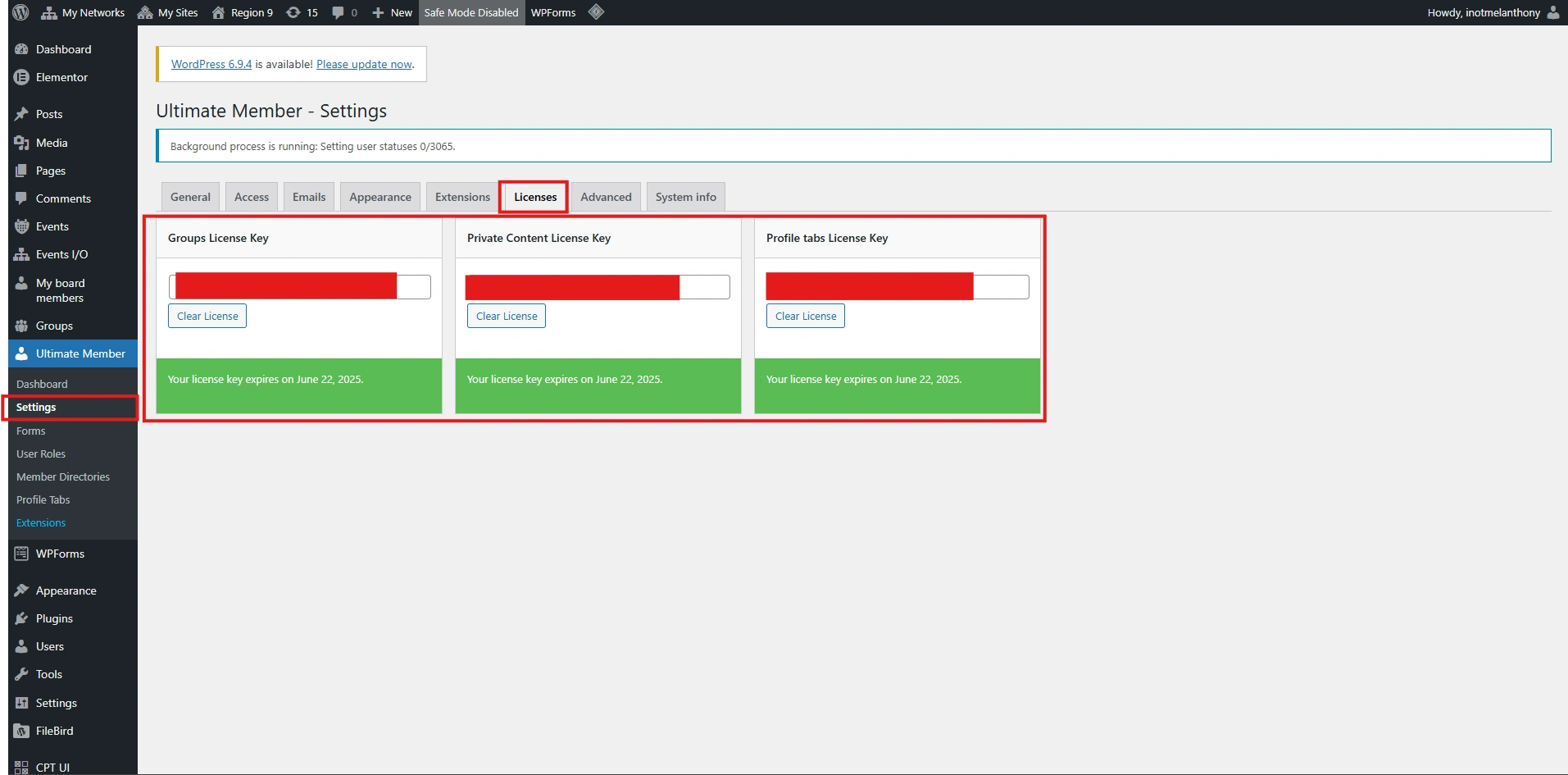
Task: Click the WPForms icon in sidebar
Action: [x=22, y=554]
